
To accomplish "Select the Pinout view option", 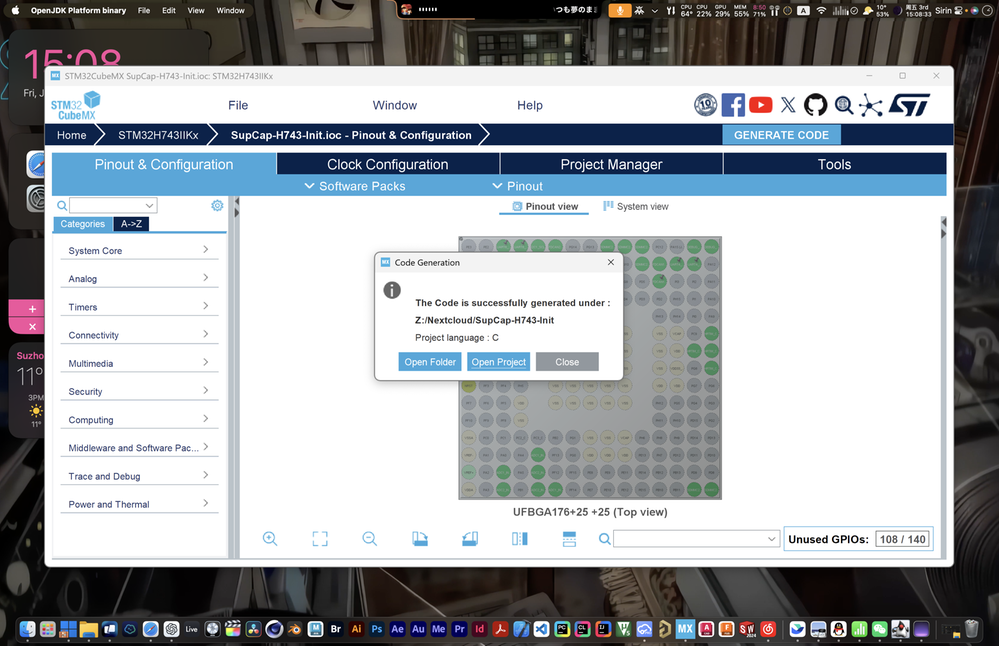I will pos(543,206).
